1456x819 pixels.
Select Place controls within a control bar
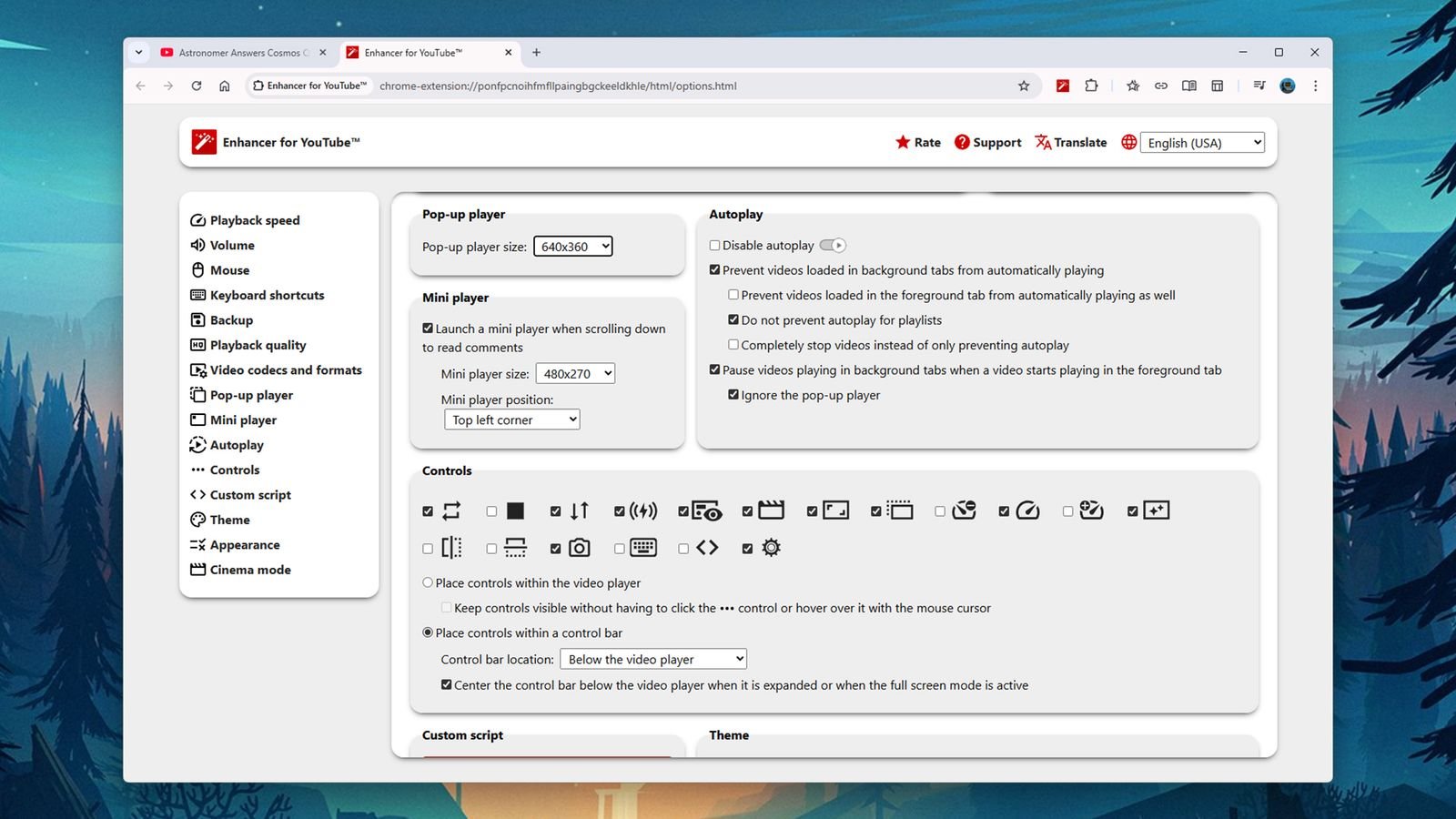click(428, 632)
